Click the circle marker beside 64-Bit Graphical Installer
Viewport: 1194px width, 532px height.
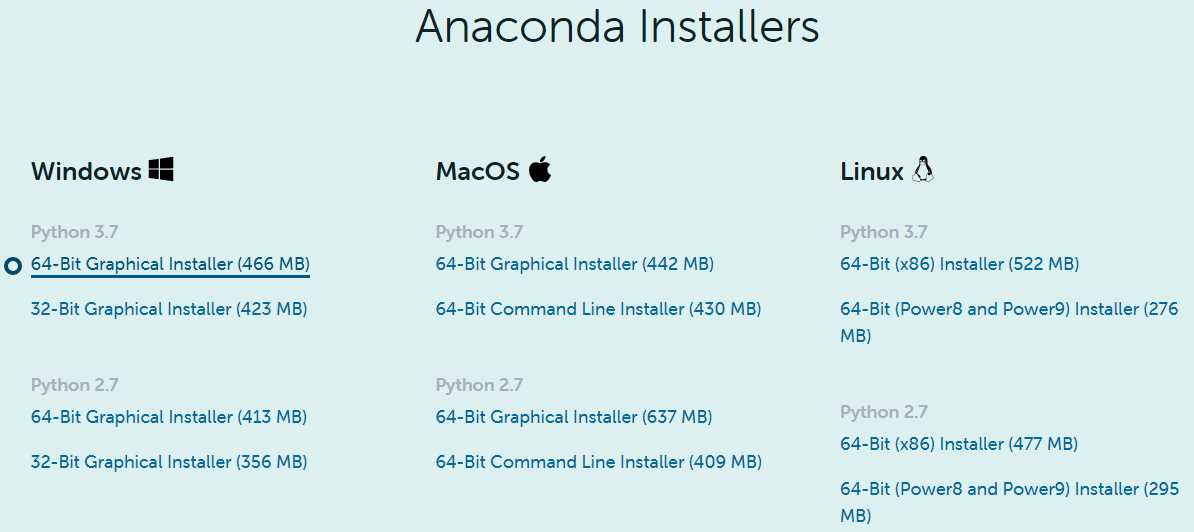[x=12, y=266]
